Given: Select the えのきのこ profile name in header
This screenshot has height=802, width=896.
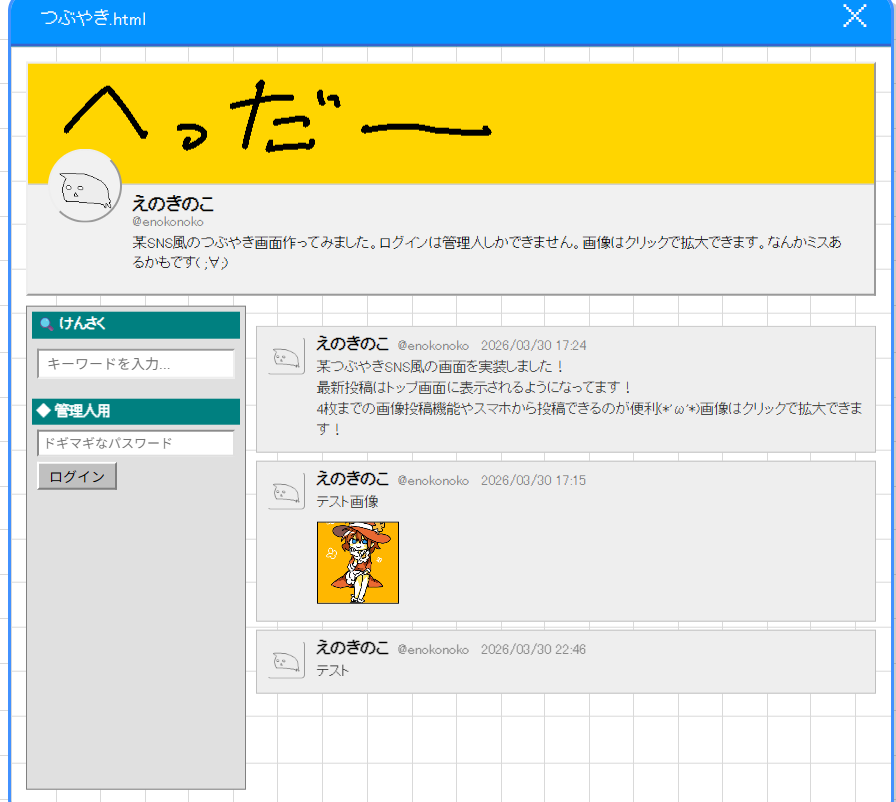Looking at the screenshot, I should pos(173,204).
